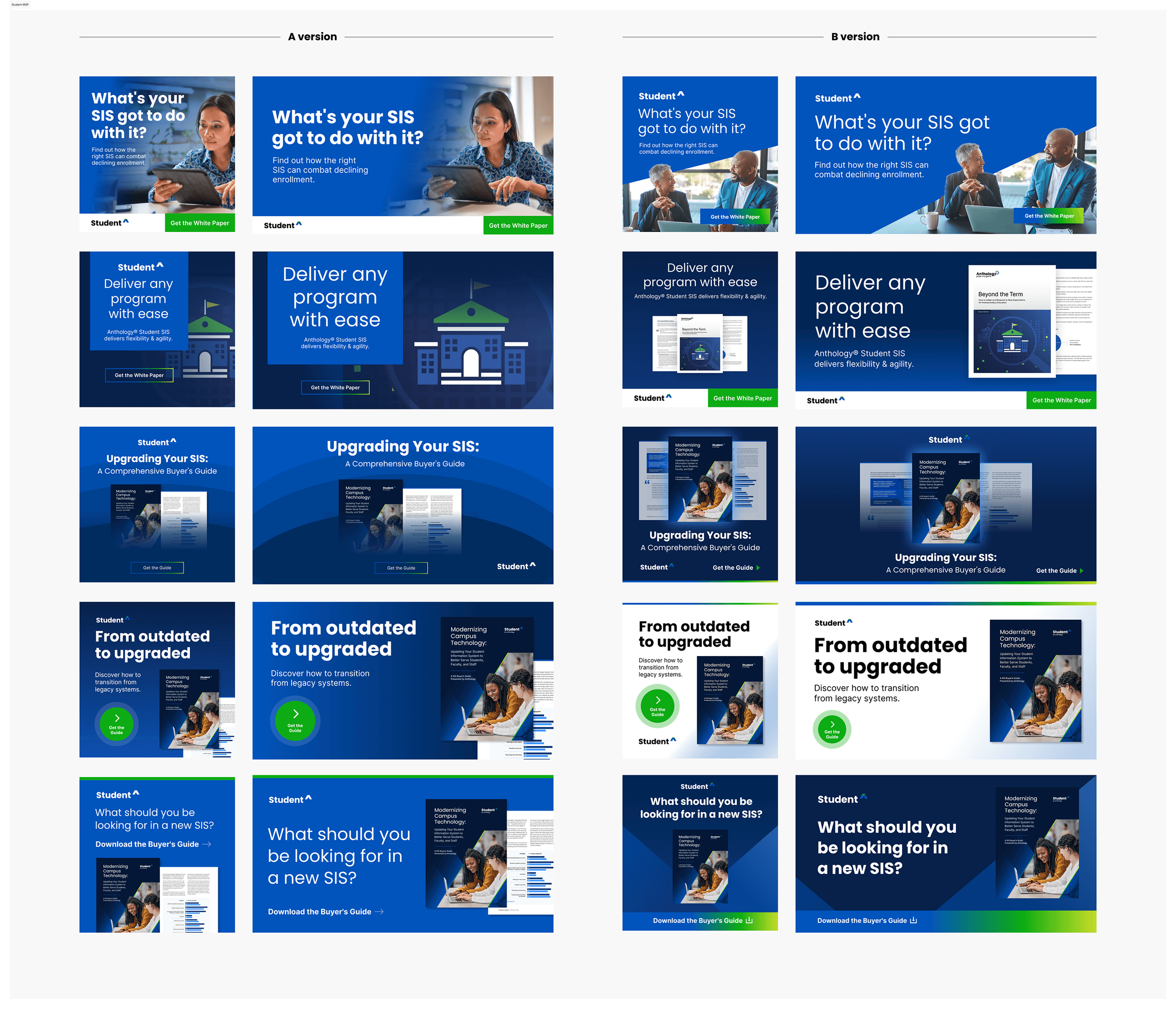Screen dimensions: 1176x1009
Task: Click green Get the Guide circle in wide white B-version banner
Action: 832,729
